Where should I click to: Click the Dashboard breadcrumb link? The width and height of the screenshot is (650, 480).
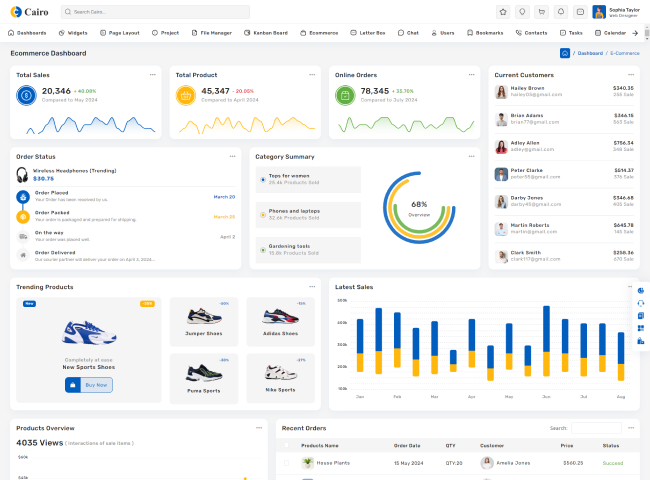click(590, 53)
